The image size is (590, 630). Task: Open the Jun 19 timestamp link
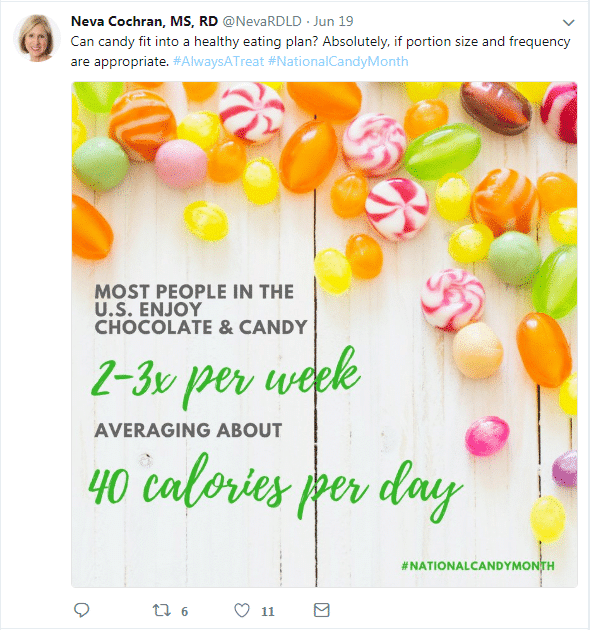333,21
